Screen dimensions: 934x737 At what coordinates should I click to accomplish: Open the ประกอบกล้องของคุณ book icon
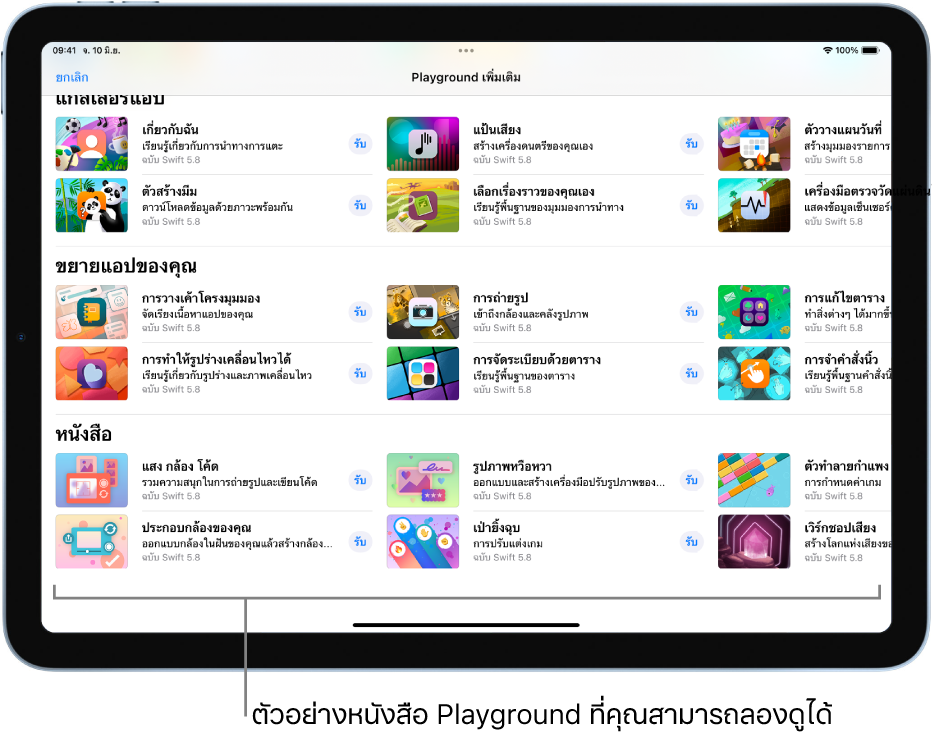click(x=92, y=541)
